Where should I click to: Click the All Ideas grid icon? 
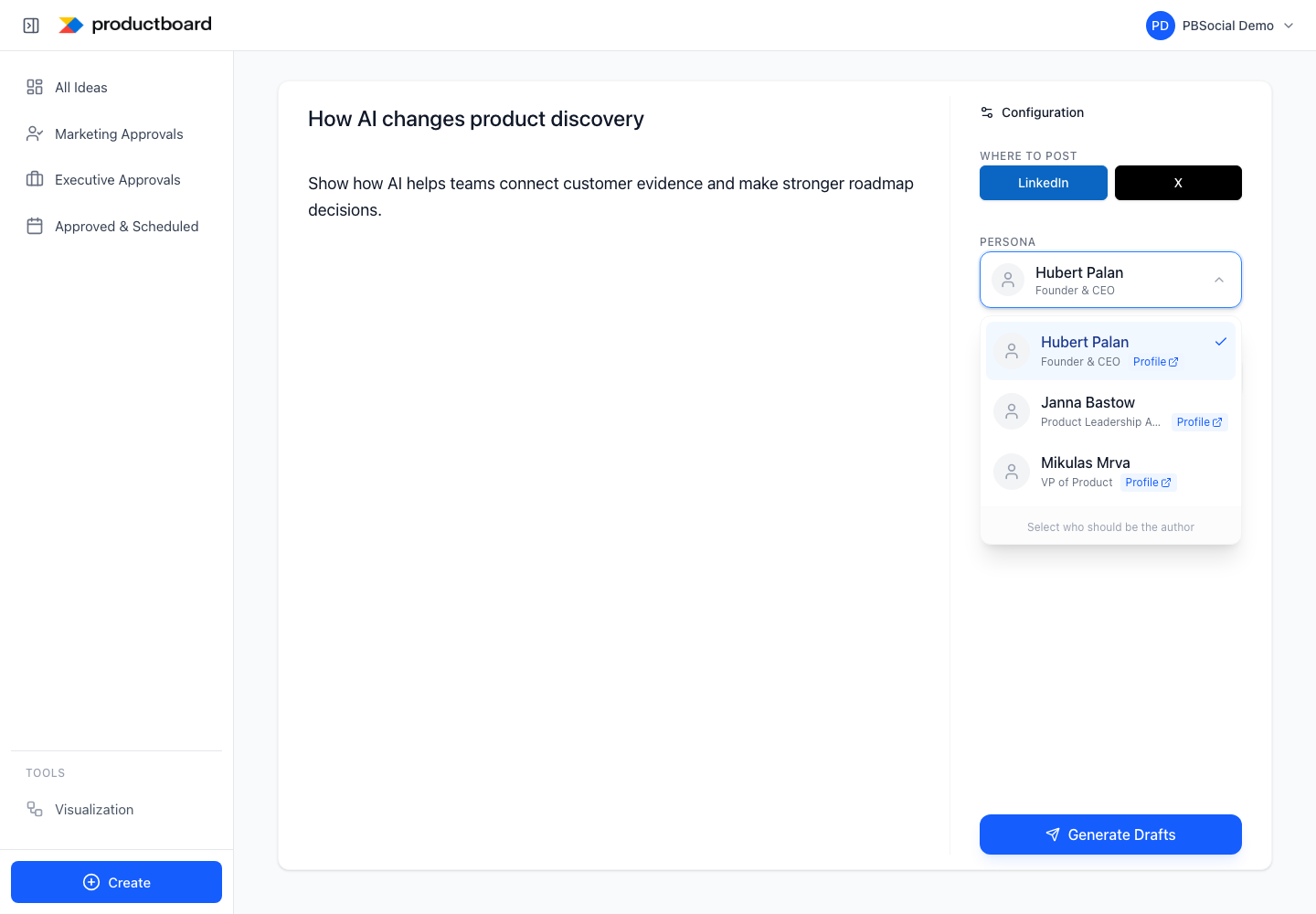(x=35, y=87)
